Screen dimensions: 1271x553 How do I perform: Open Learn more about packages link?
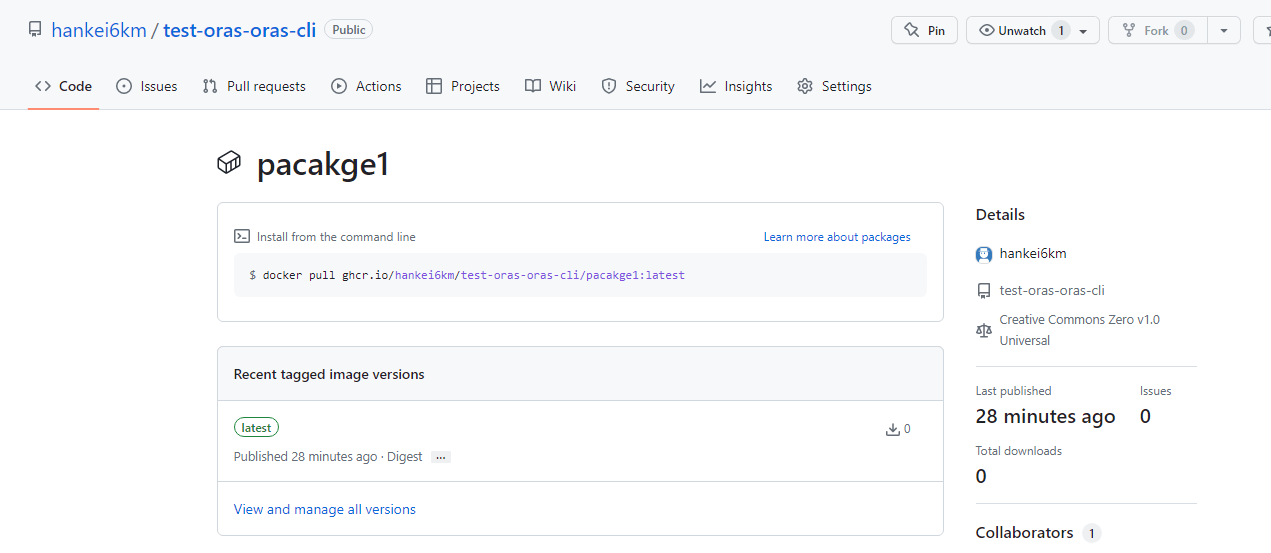pos(837,237)
